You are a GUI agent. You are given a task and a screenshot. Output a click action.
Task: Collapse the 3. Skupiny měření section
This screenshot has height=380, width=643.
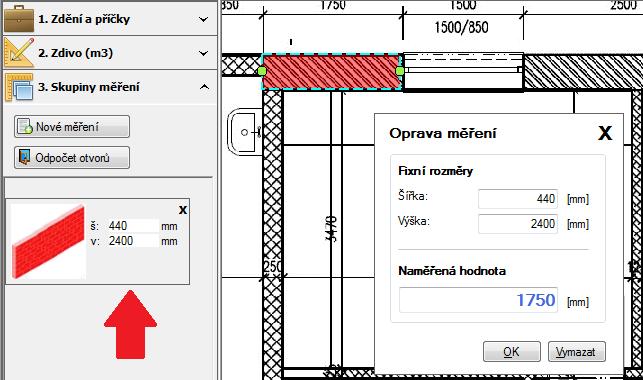click(x=204, y=87)
